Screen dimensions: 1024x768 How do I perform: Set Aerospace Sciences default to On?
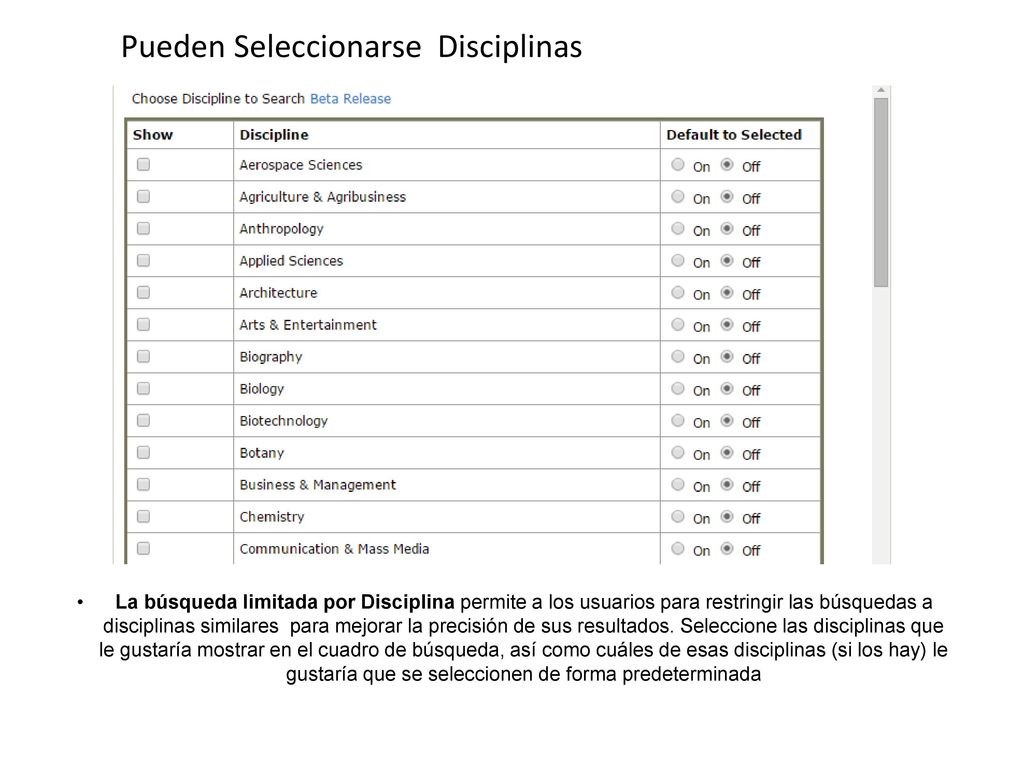point(678,165)
